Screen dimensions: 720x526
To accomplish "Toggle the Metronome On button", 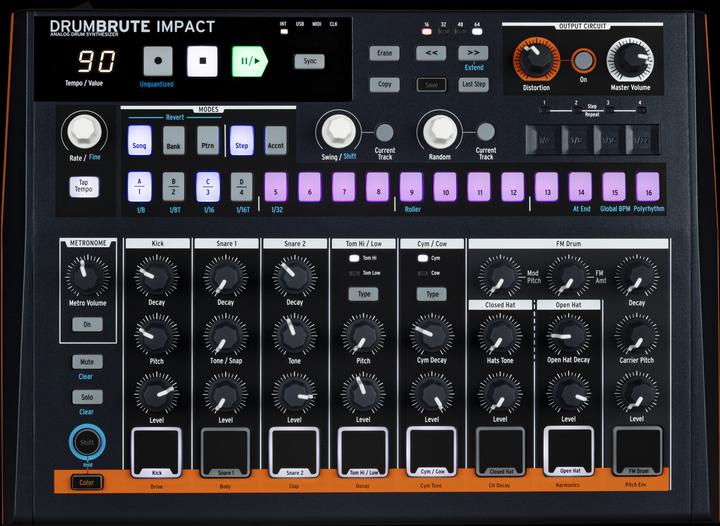I will pos(87,325).
